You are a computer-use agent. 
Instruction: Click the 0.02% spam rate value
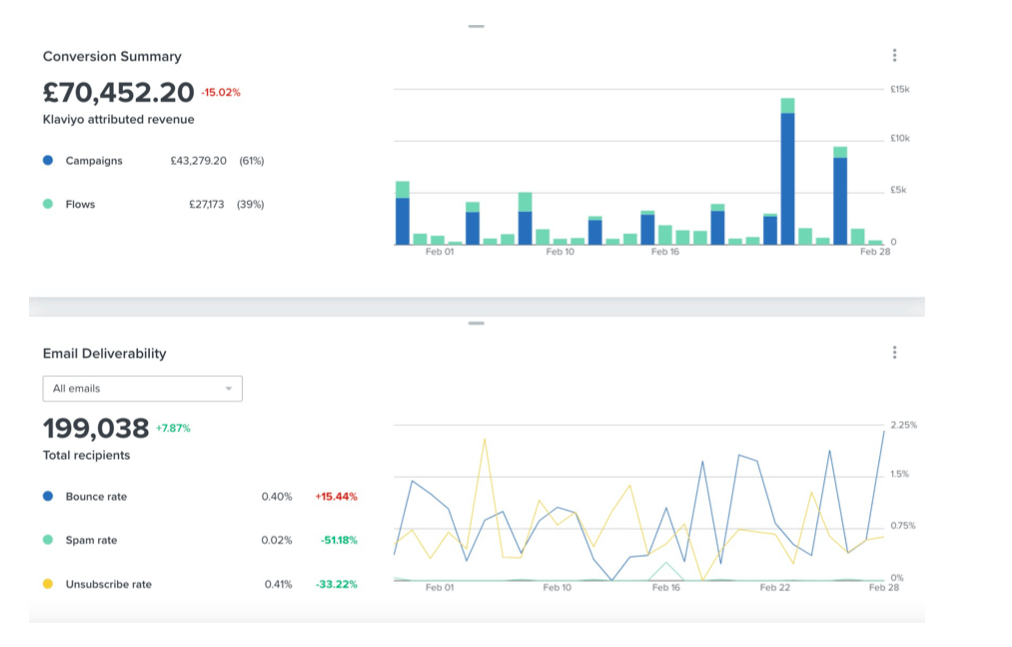[277, 540]
